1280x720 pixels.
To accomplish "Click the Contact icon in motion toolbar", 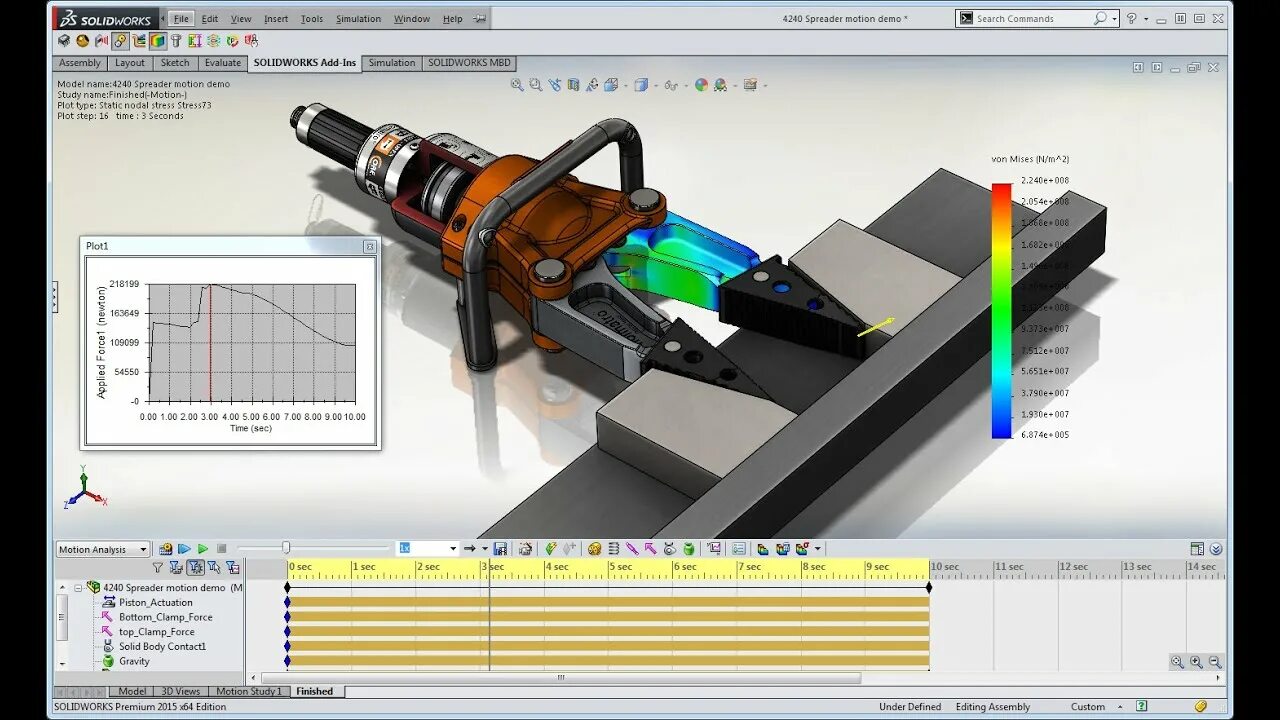I will point(669,549).
